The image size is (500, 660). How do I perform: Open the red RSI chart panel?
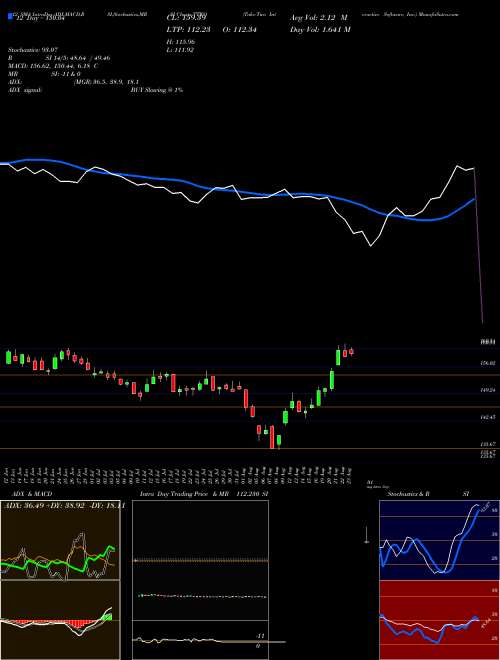coord(439,620)
